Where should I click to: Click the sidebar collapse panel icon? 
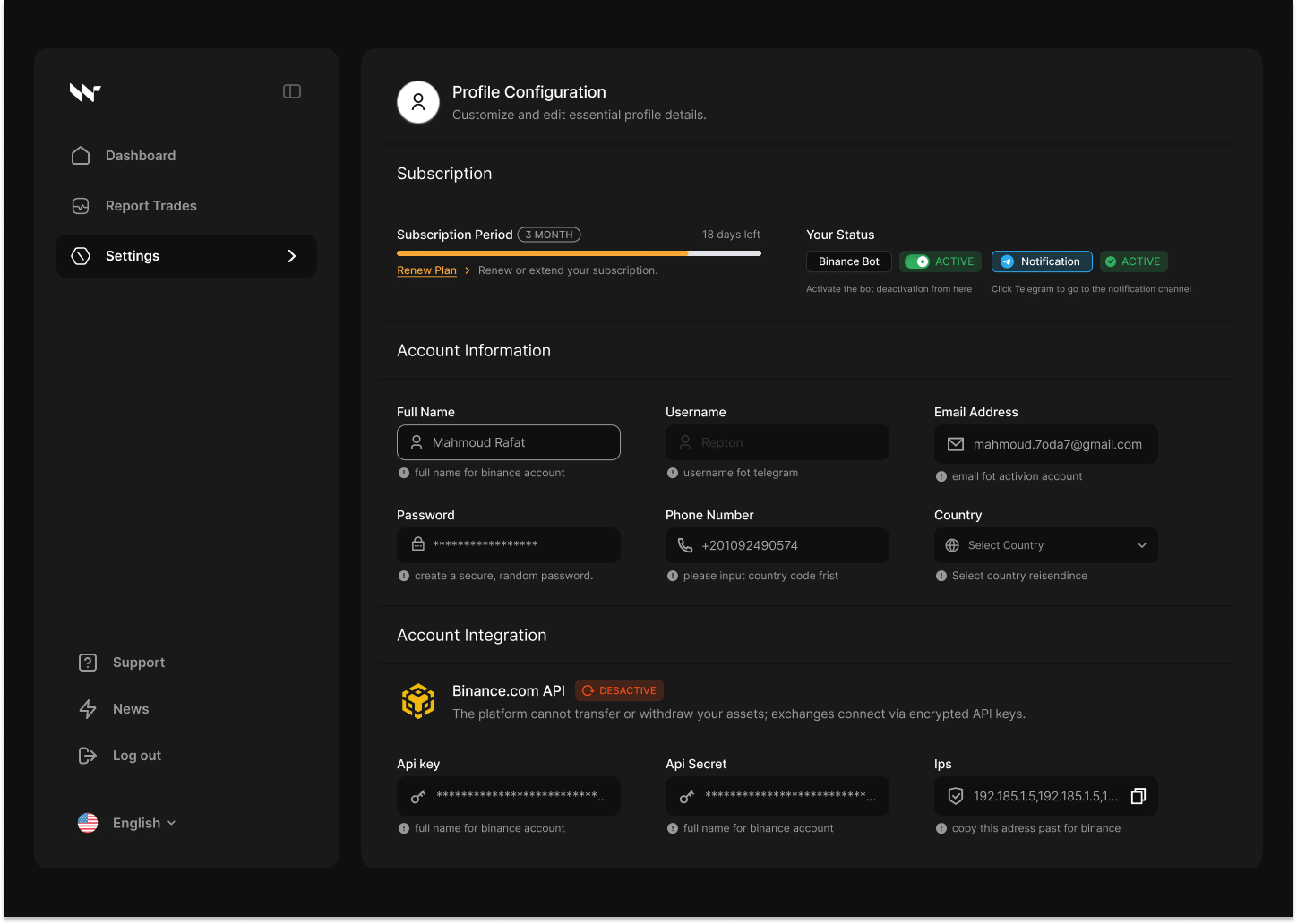(292, 91)
